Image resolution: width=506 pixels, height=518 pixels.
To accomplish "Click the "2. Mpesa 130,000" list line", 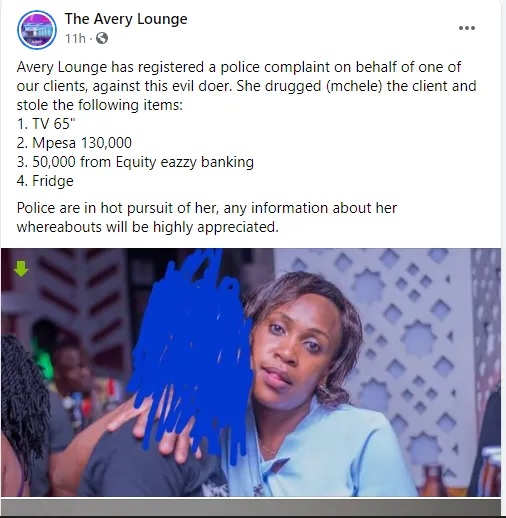I will point(74,143).
